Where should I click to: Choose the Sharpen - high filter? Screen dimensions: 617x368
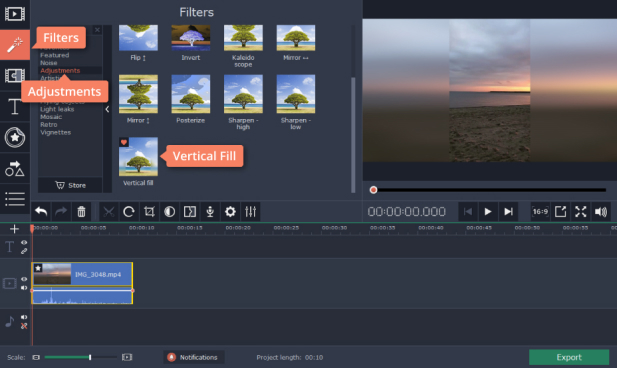[x=243, y=94]
